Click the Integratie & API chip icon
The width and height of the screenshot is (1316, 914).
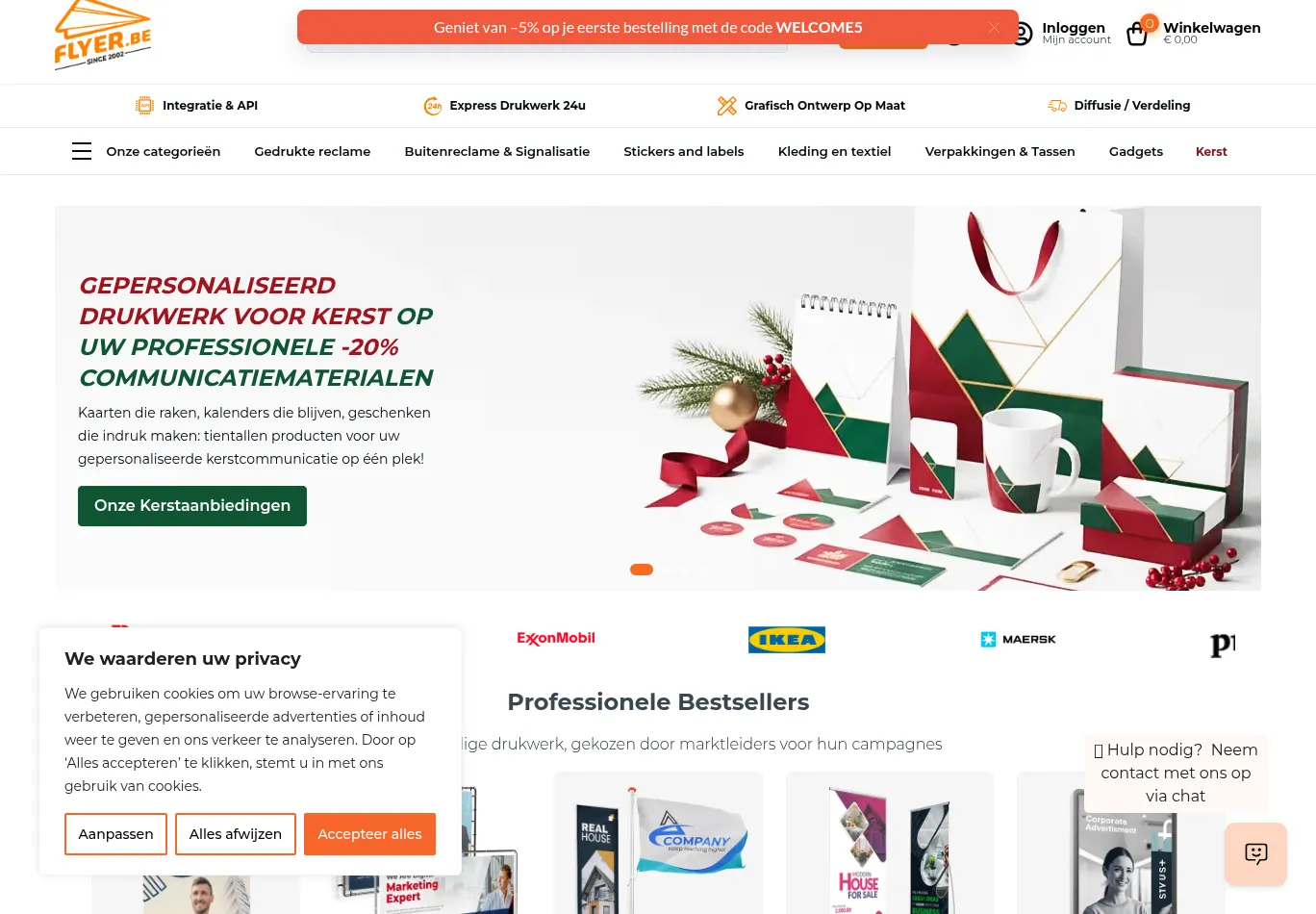click(x=144, y=106)
